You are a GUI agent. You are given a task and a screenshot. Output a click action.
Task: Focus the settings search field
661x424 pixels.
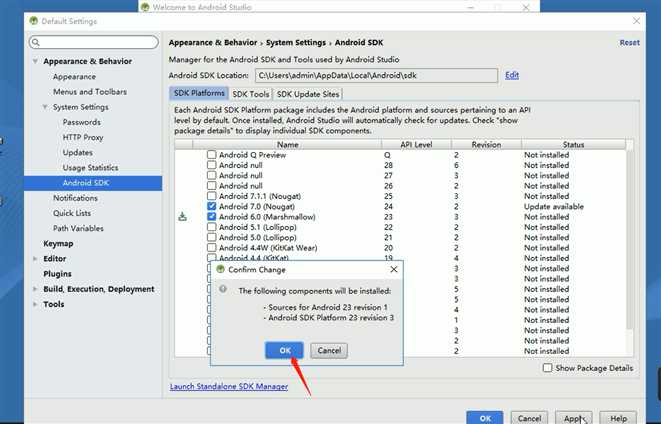pyautogui.click(x=94, y=42)
